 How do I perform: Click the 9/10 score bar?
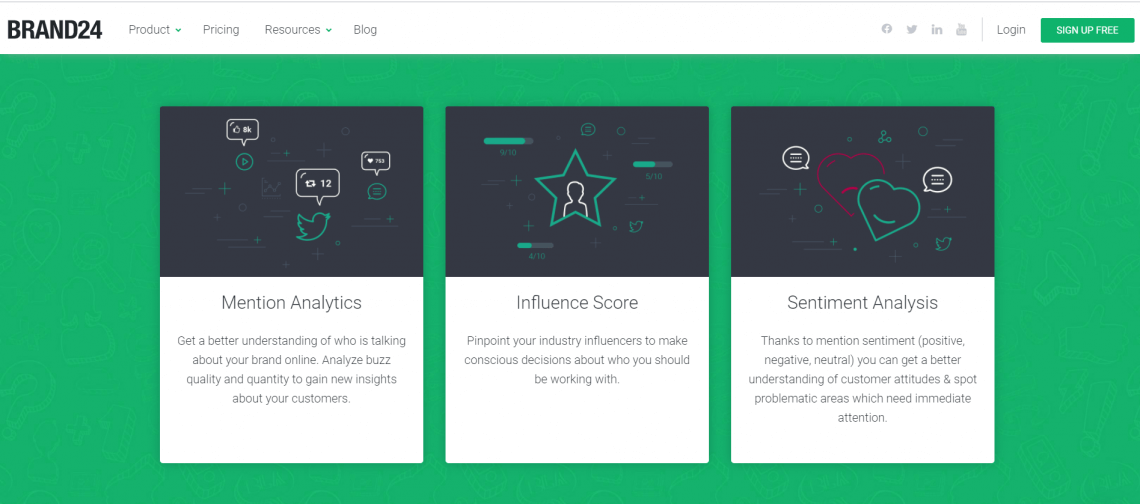coord(508,141)
